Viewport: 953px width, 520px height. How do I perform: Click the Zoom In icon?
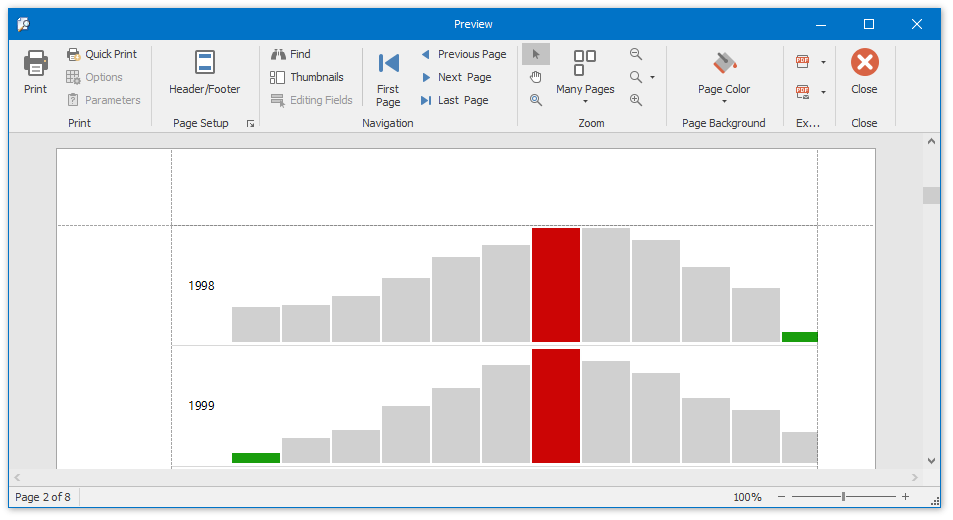[636, 100]
